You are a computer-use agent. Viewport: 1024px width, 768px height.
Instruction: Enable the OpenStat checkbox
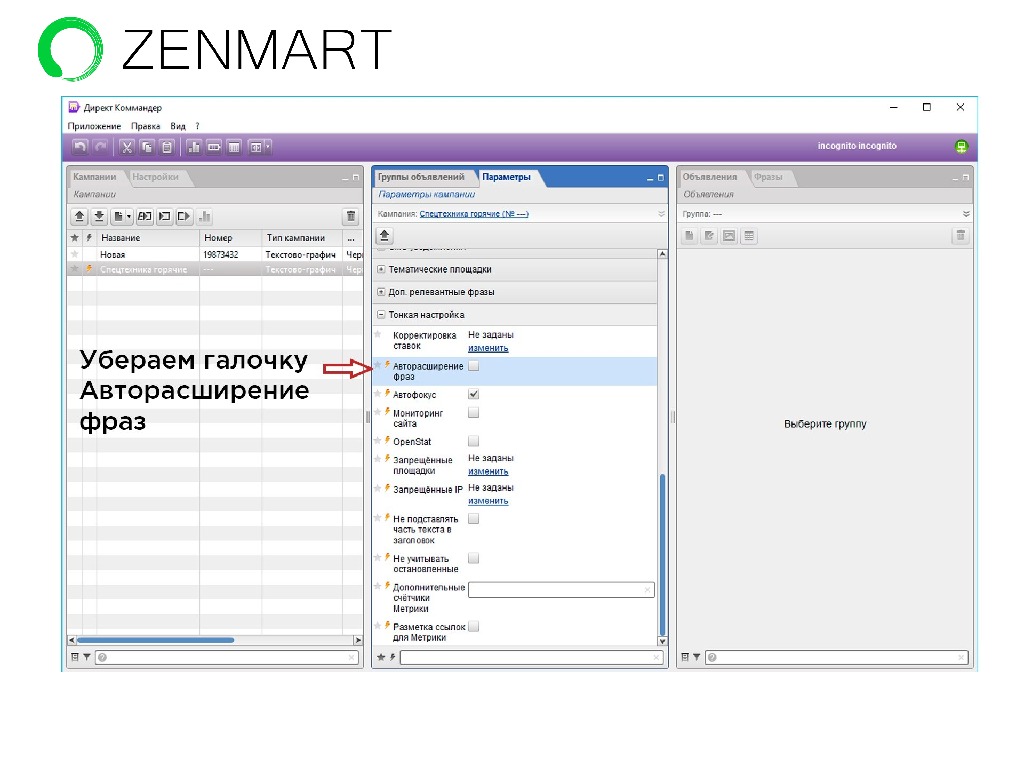pos(473,441)
